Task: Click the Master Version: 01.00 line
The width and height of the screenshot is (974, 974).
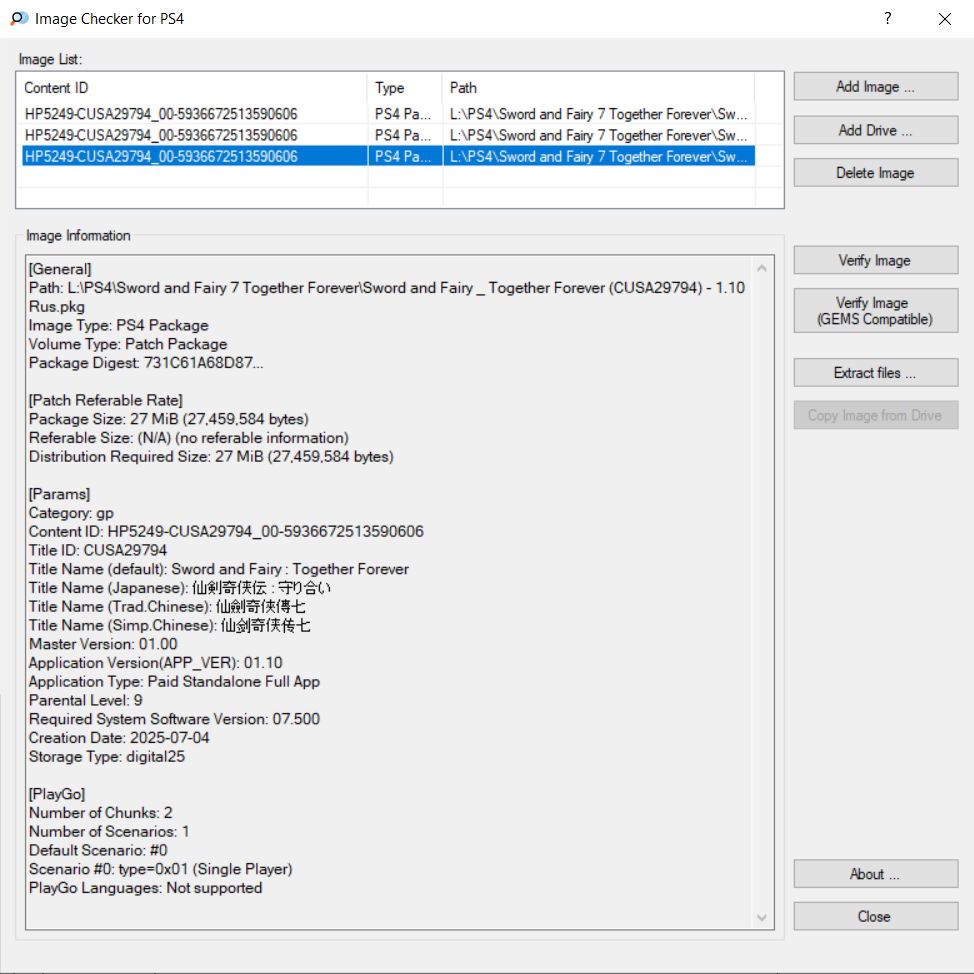Action: [103, 644]
